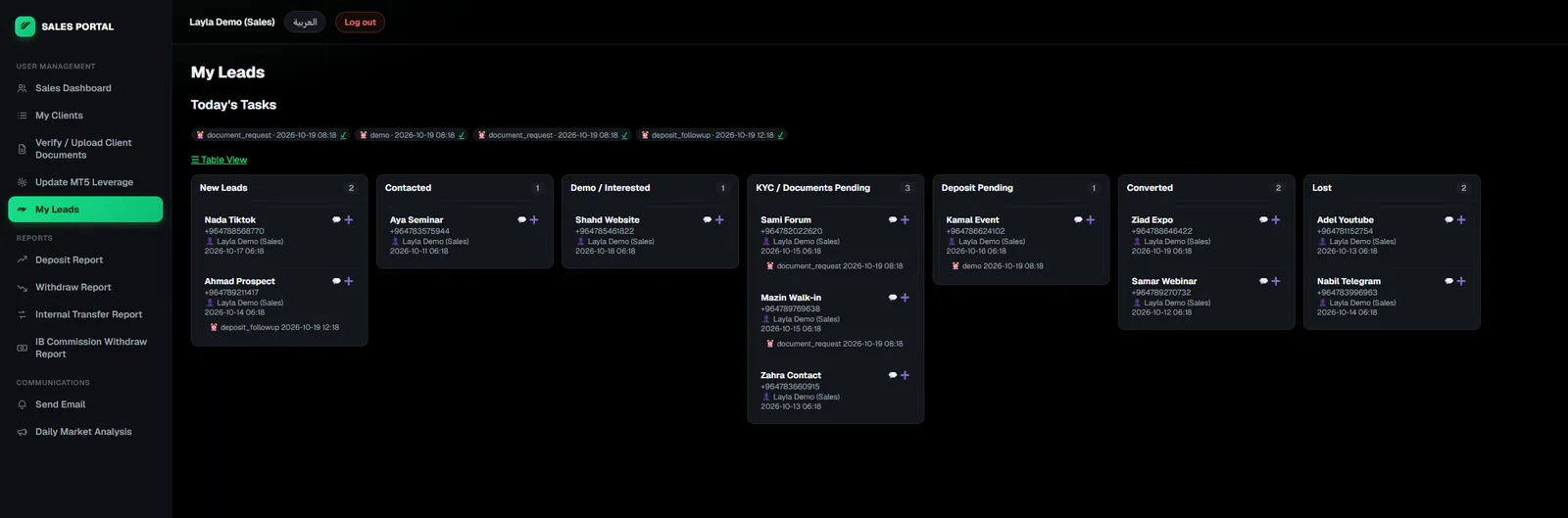1568x518 pixels.
Task: Click plus icon on Samar Webinar card
Action: (1276, 281)
